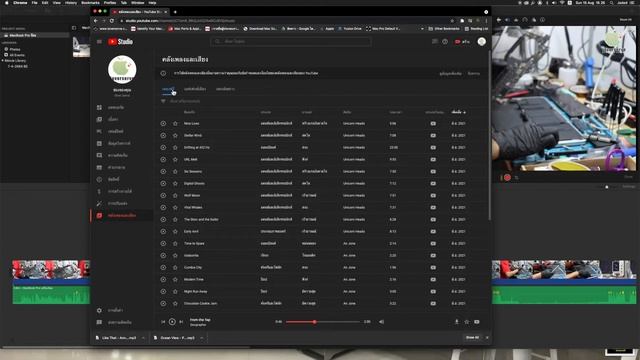Click Show All in downloads bar
The width and height of the screenshot is (640, 360).
pos(472,338)
